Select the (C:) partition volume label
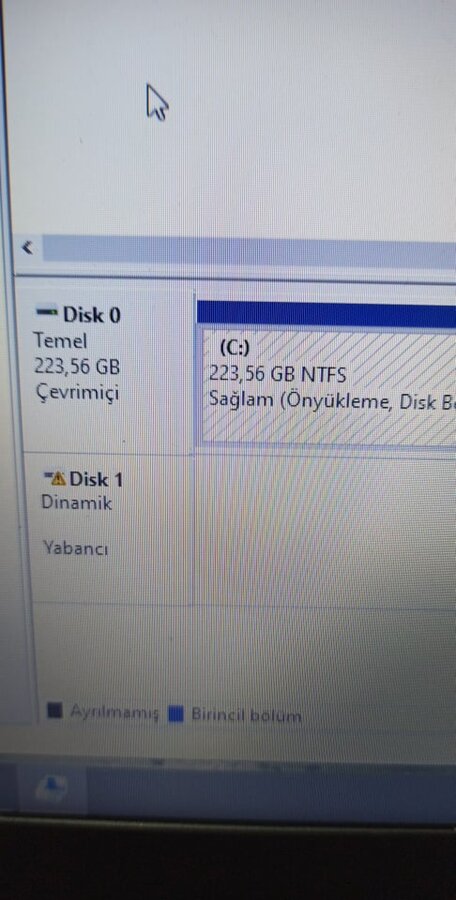456x900 pixels. point(235,348)
